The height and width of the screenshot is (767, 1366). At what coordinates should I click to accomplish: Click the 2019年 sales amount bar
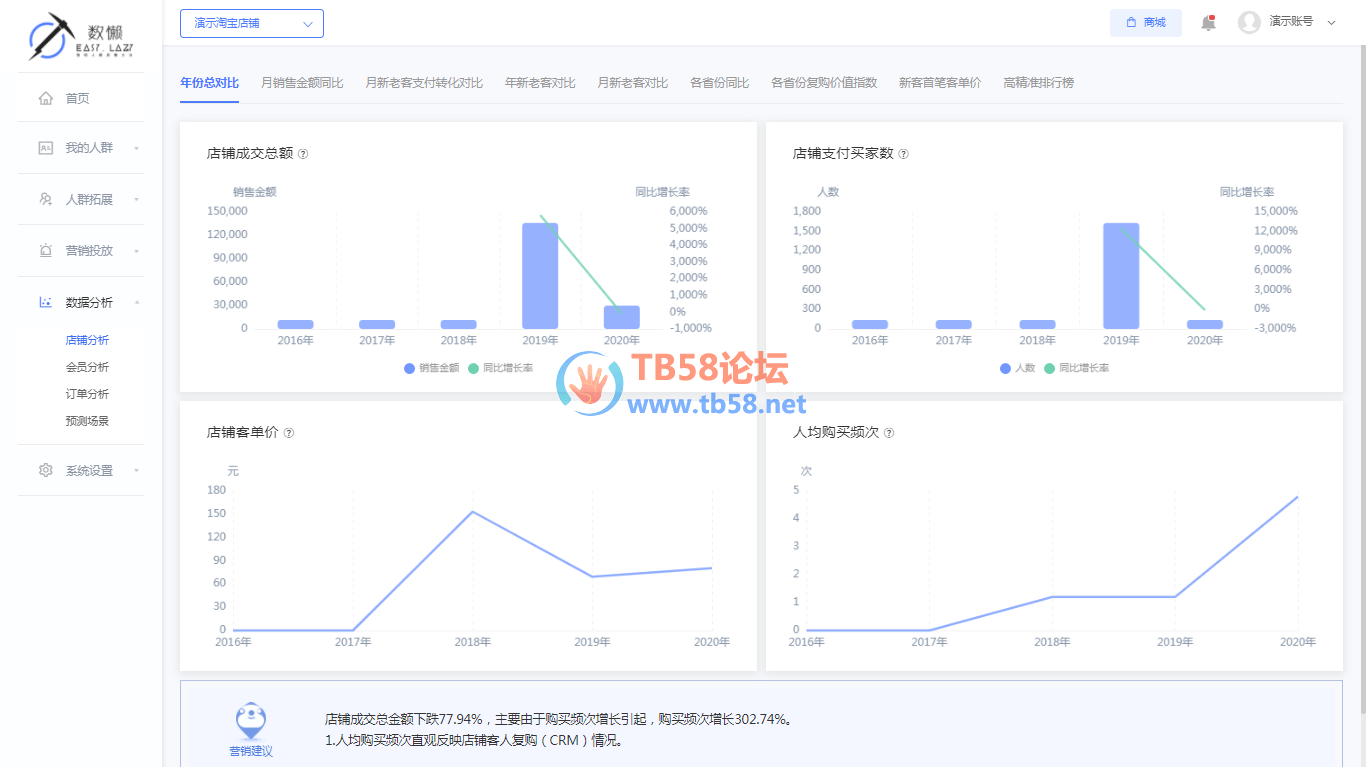coord(540,276)
